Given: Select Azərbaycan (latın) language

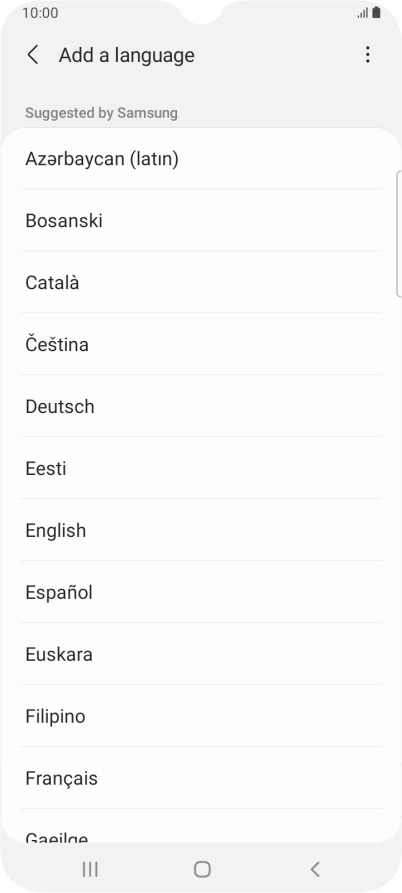Looking at the screenshot, I should coord(201,159).
